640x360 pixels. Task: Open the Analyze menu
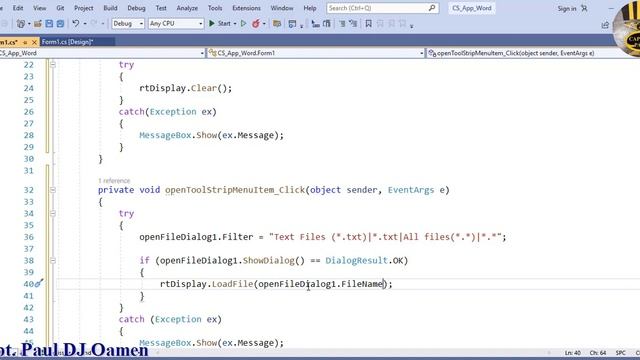[187, 8]
